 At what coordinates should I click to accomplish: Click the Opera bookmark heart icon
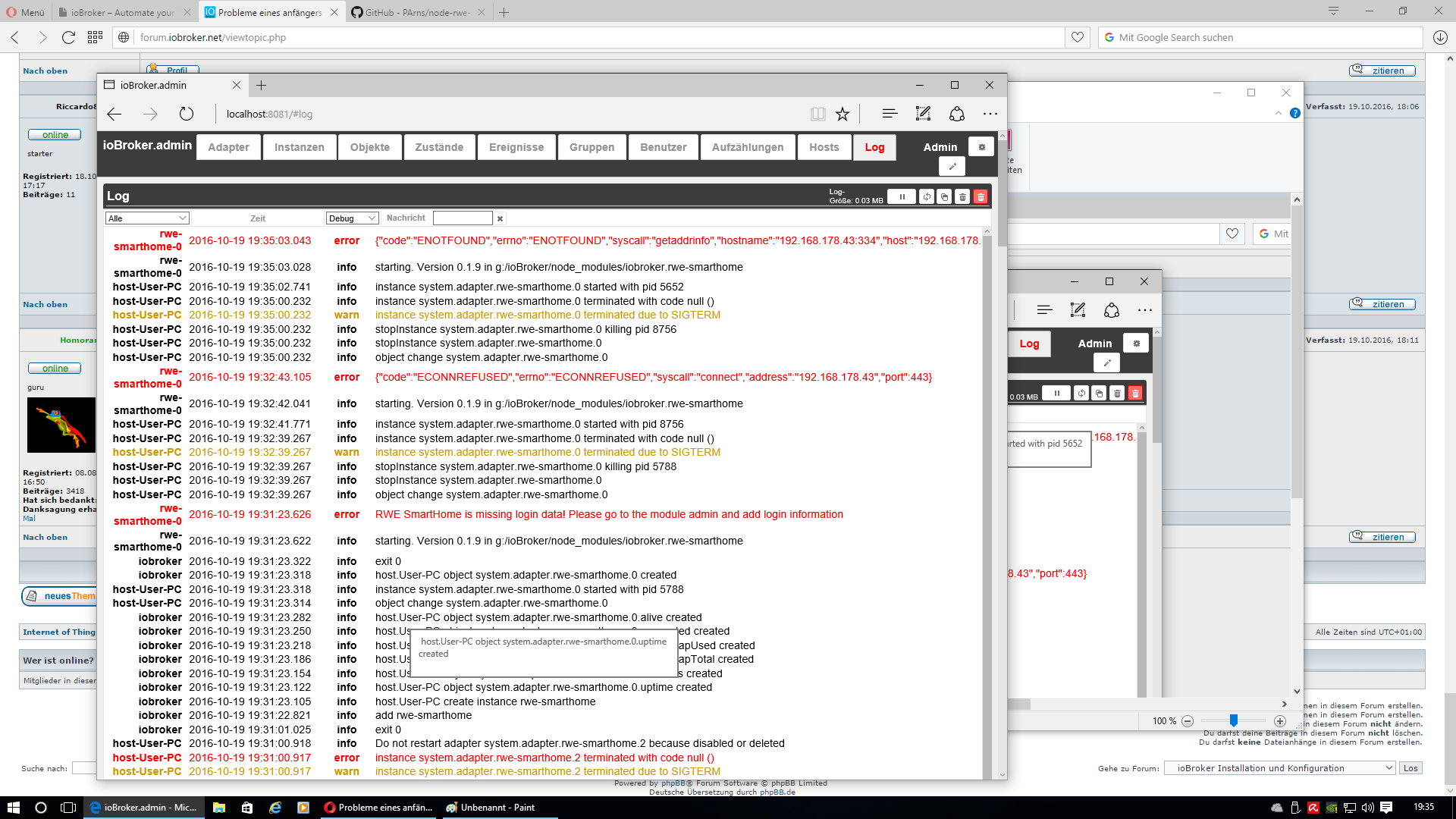coord(1078,37)
